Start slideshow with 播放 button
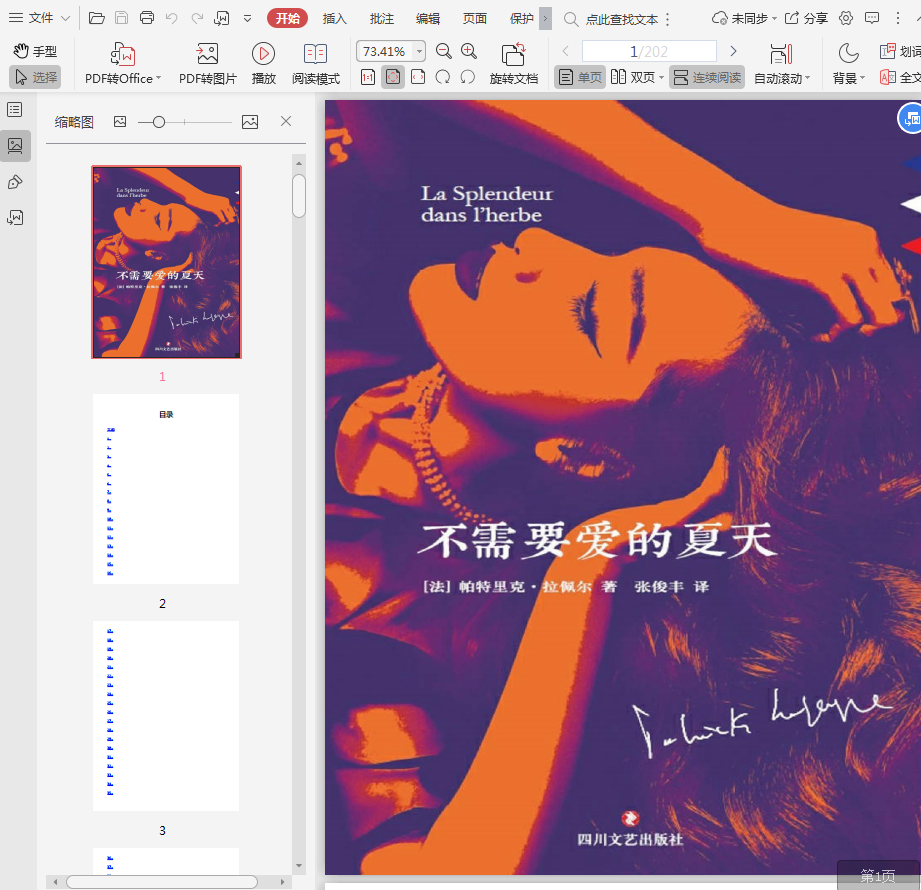This screenshot has width=921, height=890. [263, 56]
